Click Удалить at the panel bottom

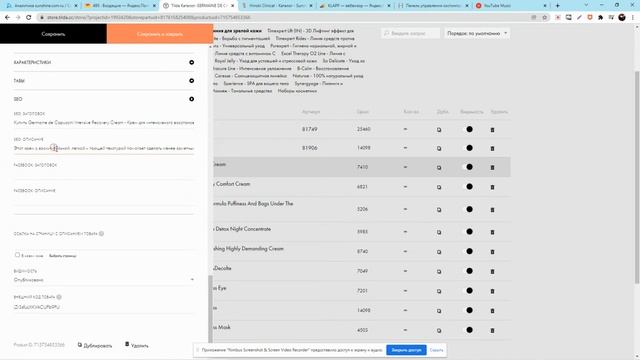coord(137,345)
